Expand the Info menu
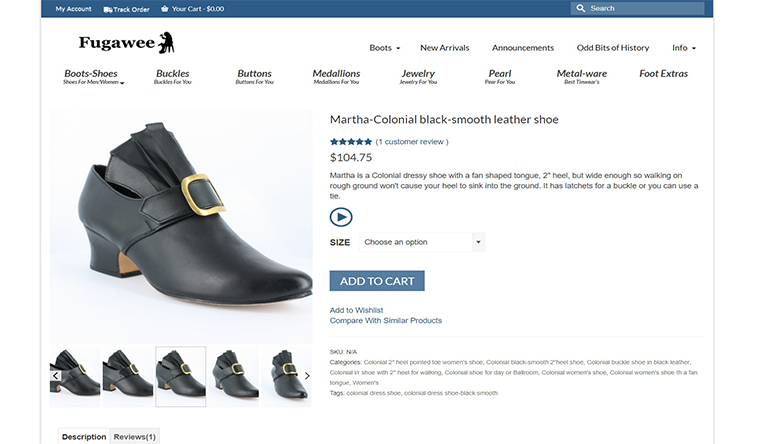Screen dimensions: 758x444 click(x=684, y=48)
